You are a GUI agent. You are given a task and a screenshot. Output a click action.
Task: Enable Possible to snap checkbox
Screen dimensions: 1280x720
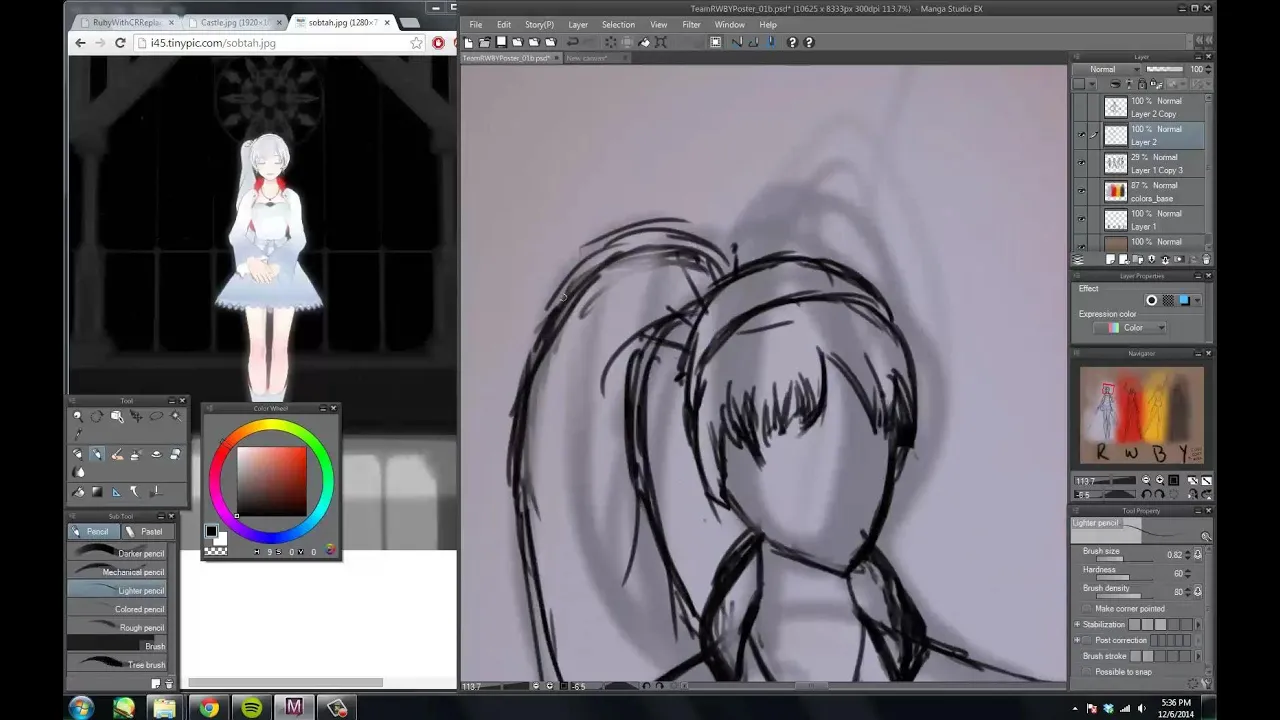(x=1087, y=672)
